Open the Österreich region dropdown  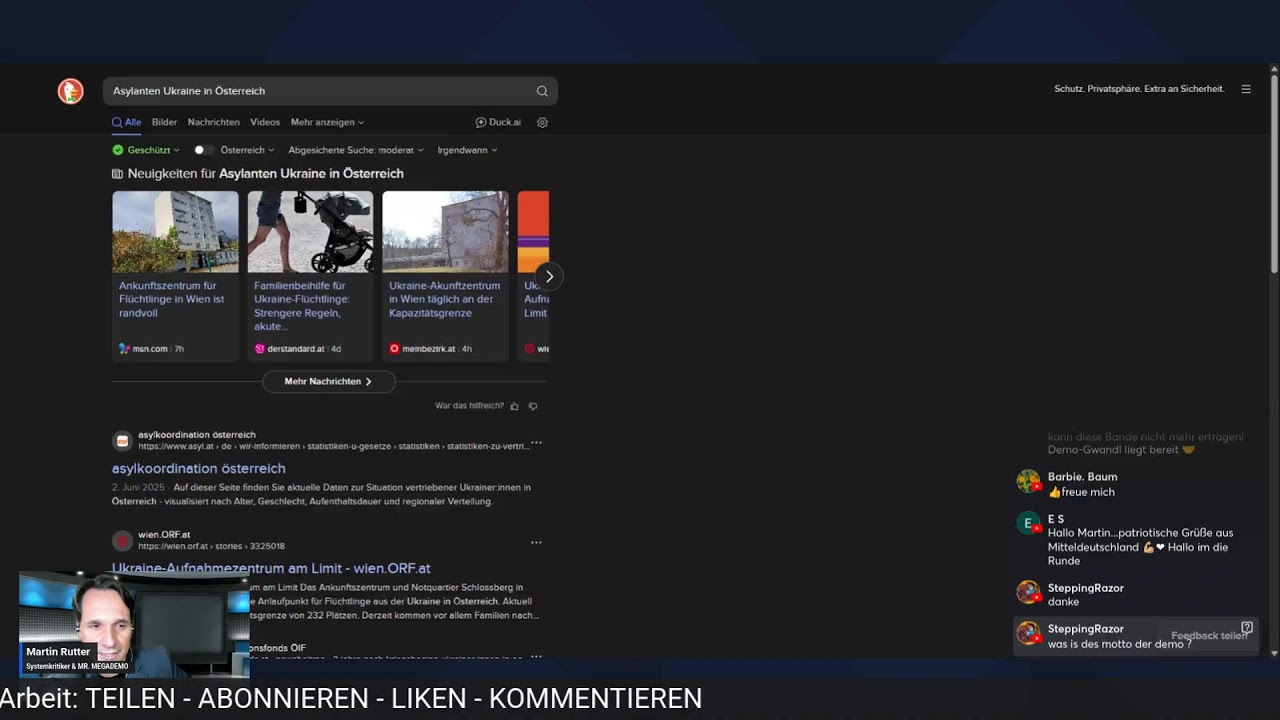pyautogui.click(x=248, y=150)
